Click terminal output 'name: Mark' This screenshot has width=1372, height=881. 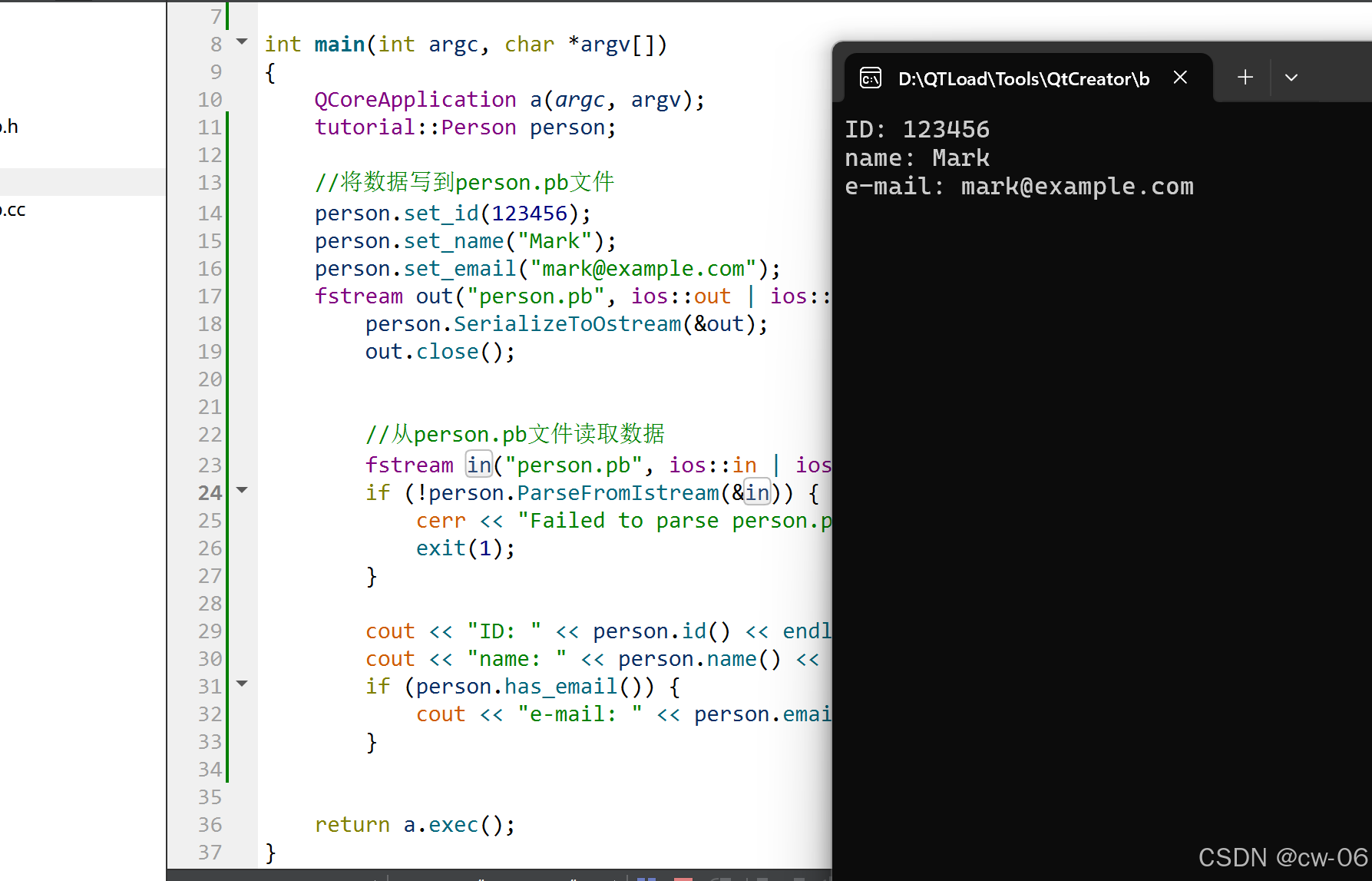coord(917,157)
